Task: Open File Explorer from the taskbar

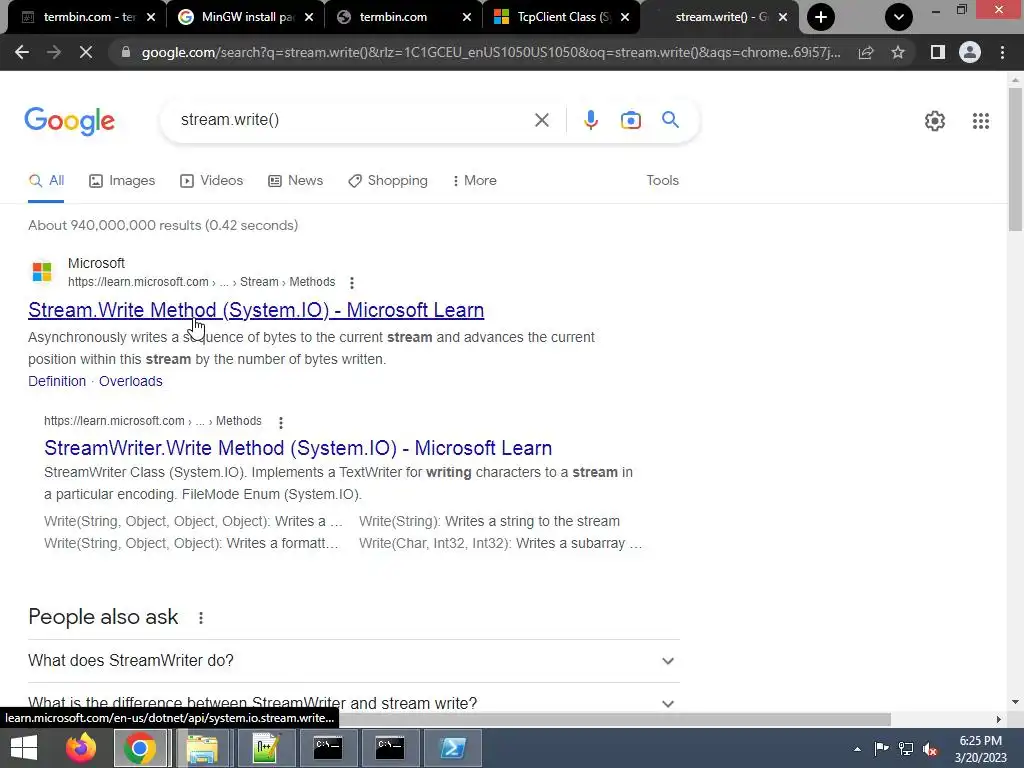Action: 202,748
